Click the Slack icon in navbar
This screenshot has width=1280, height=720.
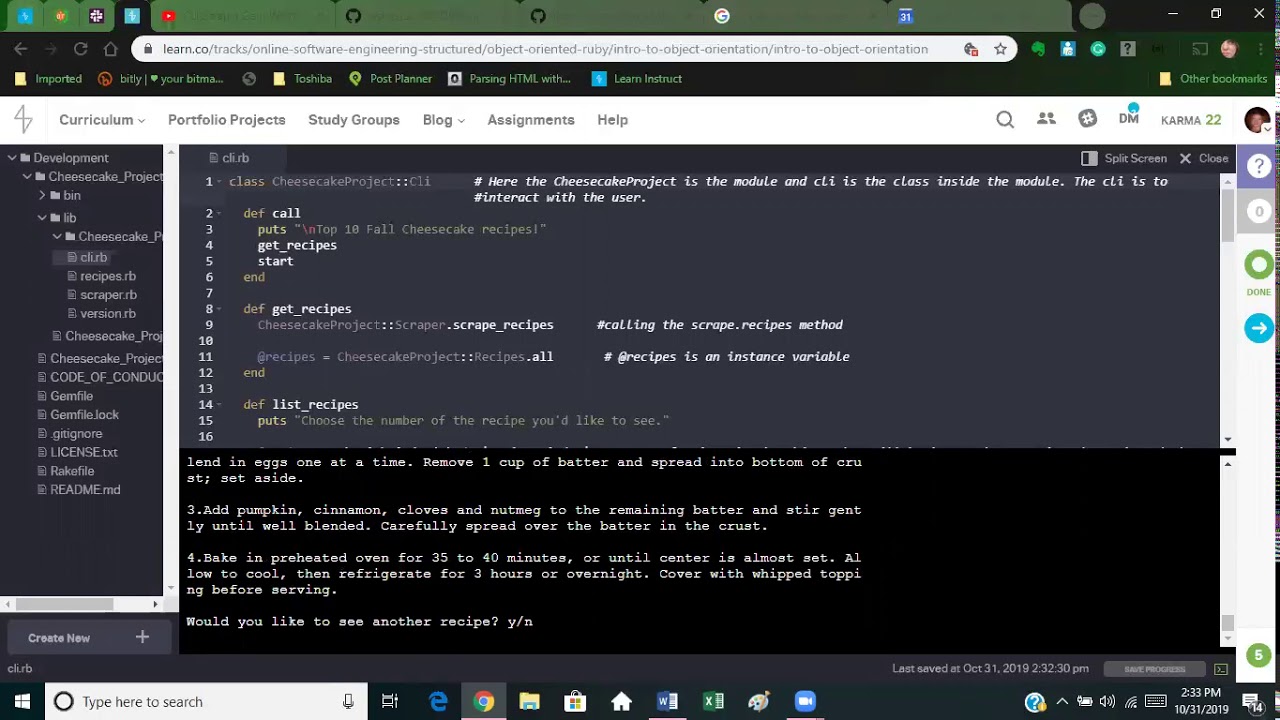click(1088, 119)
